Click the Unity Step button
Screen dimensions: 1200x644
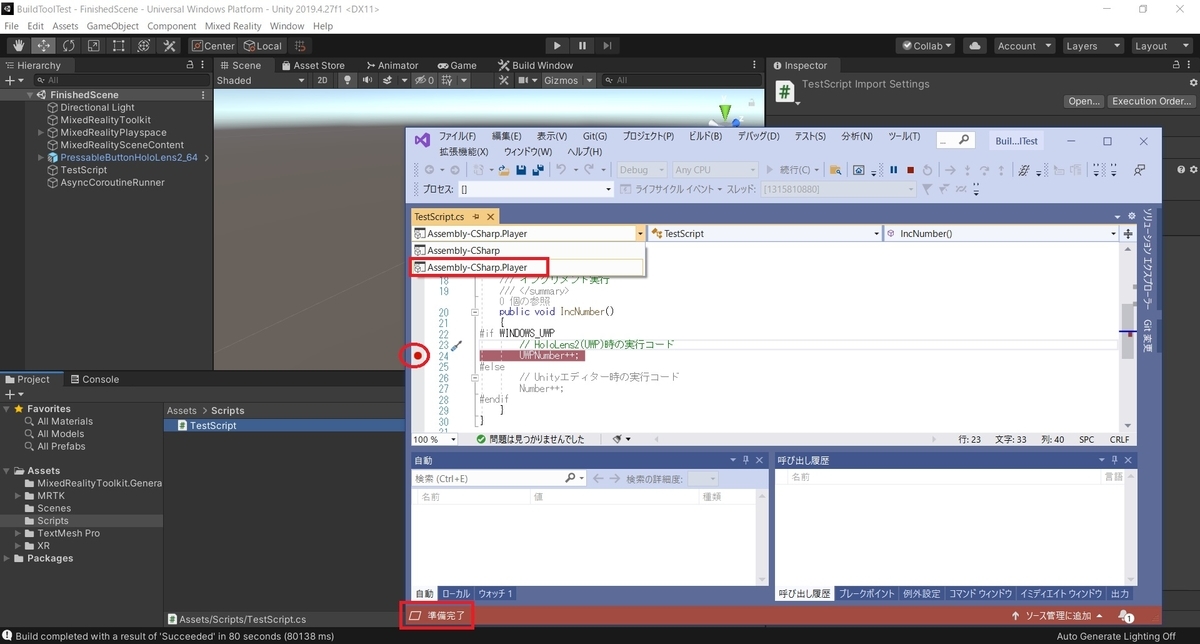[607, 46]
